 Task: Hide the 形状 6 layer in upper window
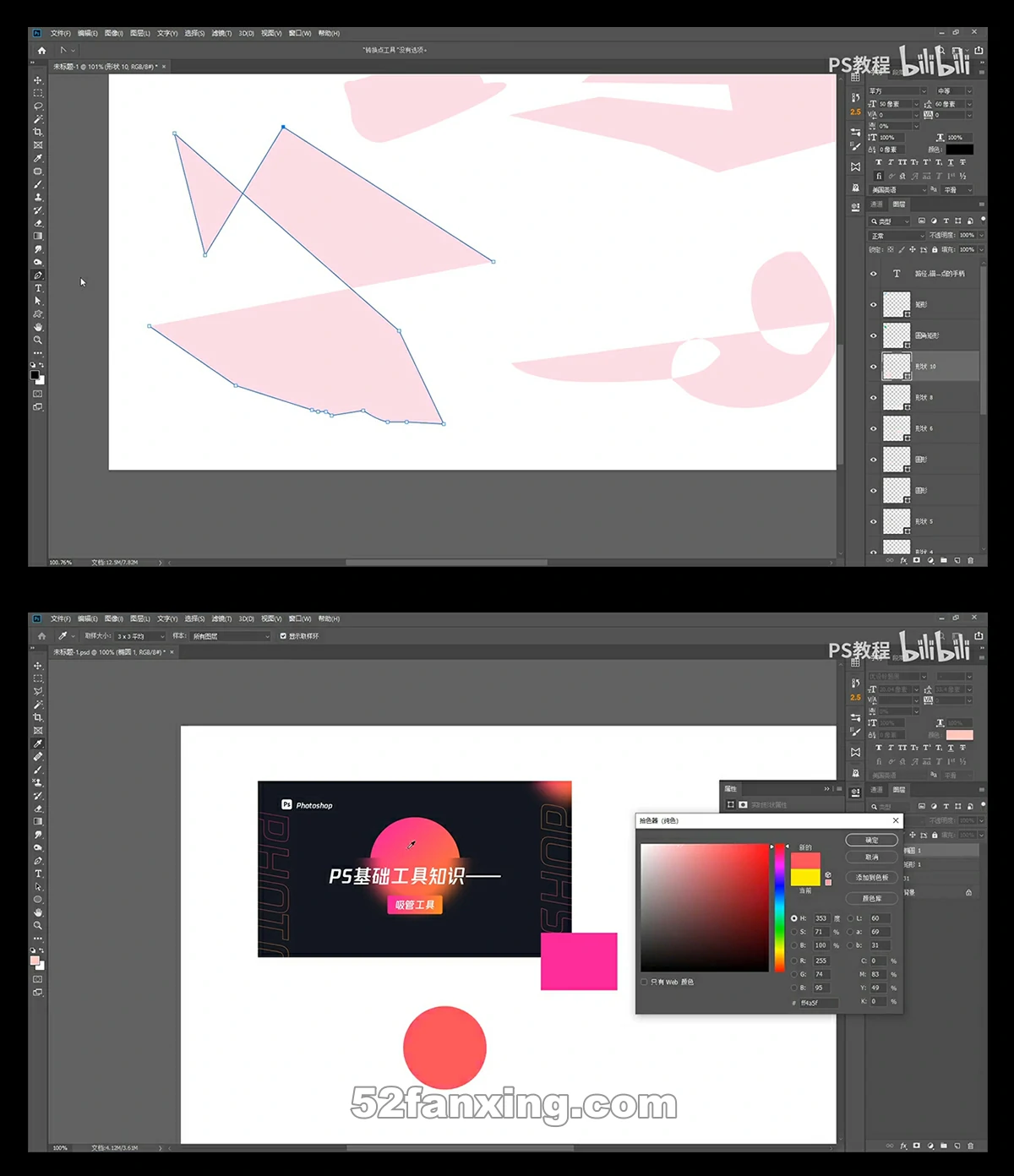[x=874, y=428]
